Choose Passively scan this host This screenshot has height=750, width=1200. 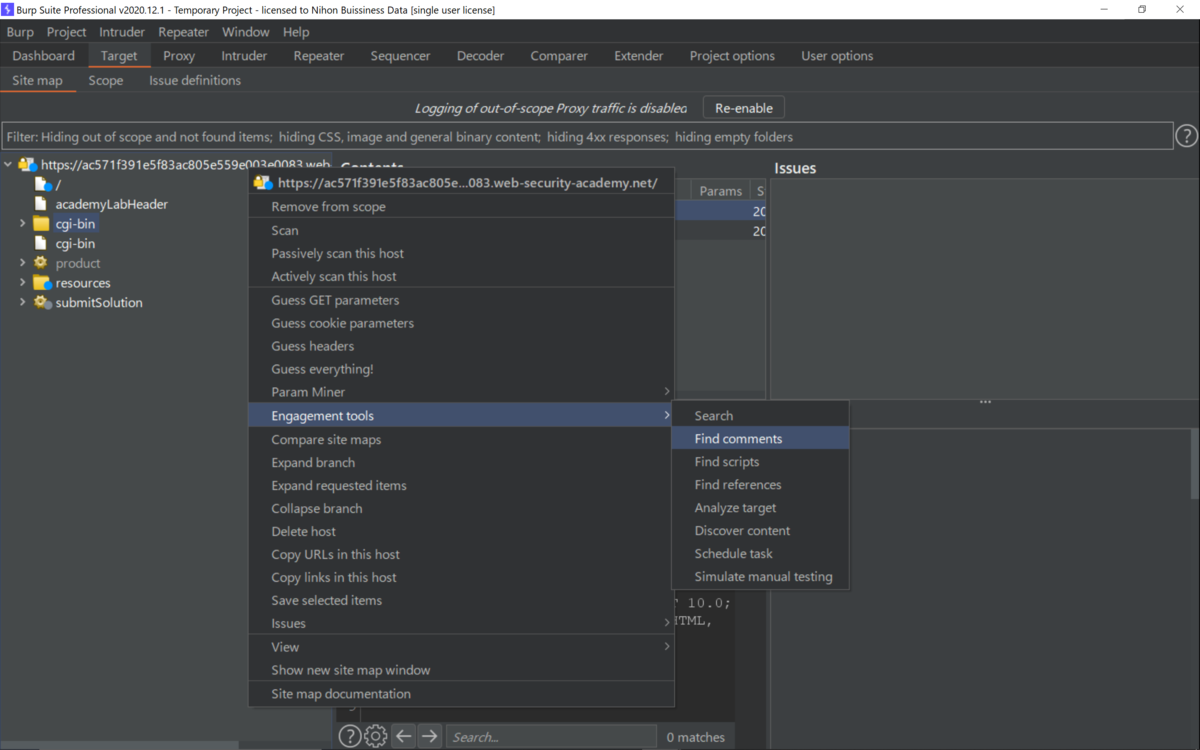click(x=461, y=254)
